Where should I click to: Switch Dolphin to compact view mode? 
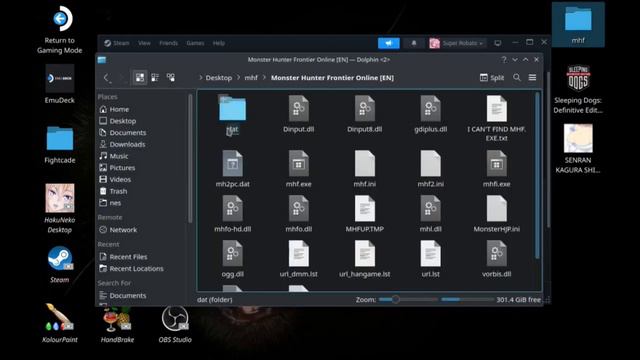[x=155, y=78]
